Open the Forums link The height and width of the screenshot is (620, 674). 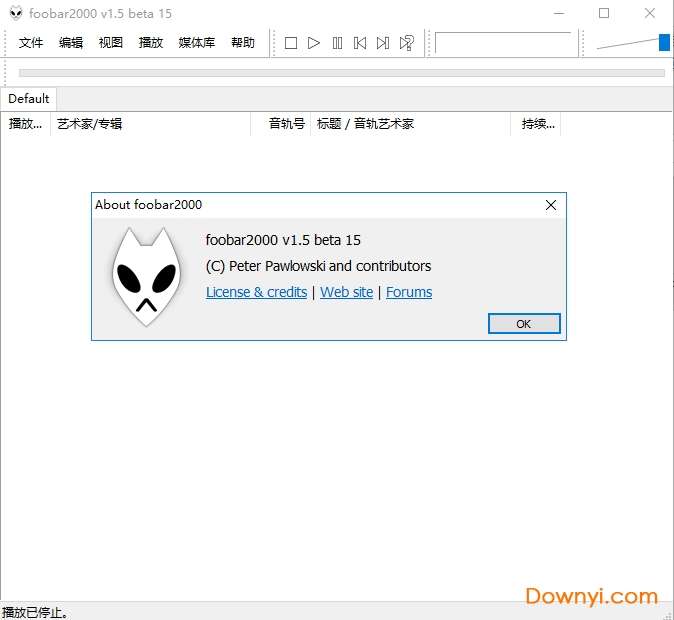click(x=409, y=292)
